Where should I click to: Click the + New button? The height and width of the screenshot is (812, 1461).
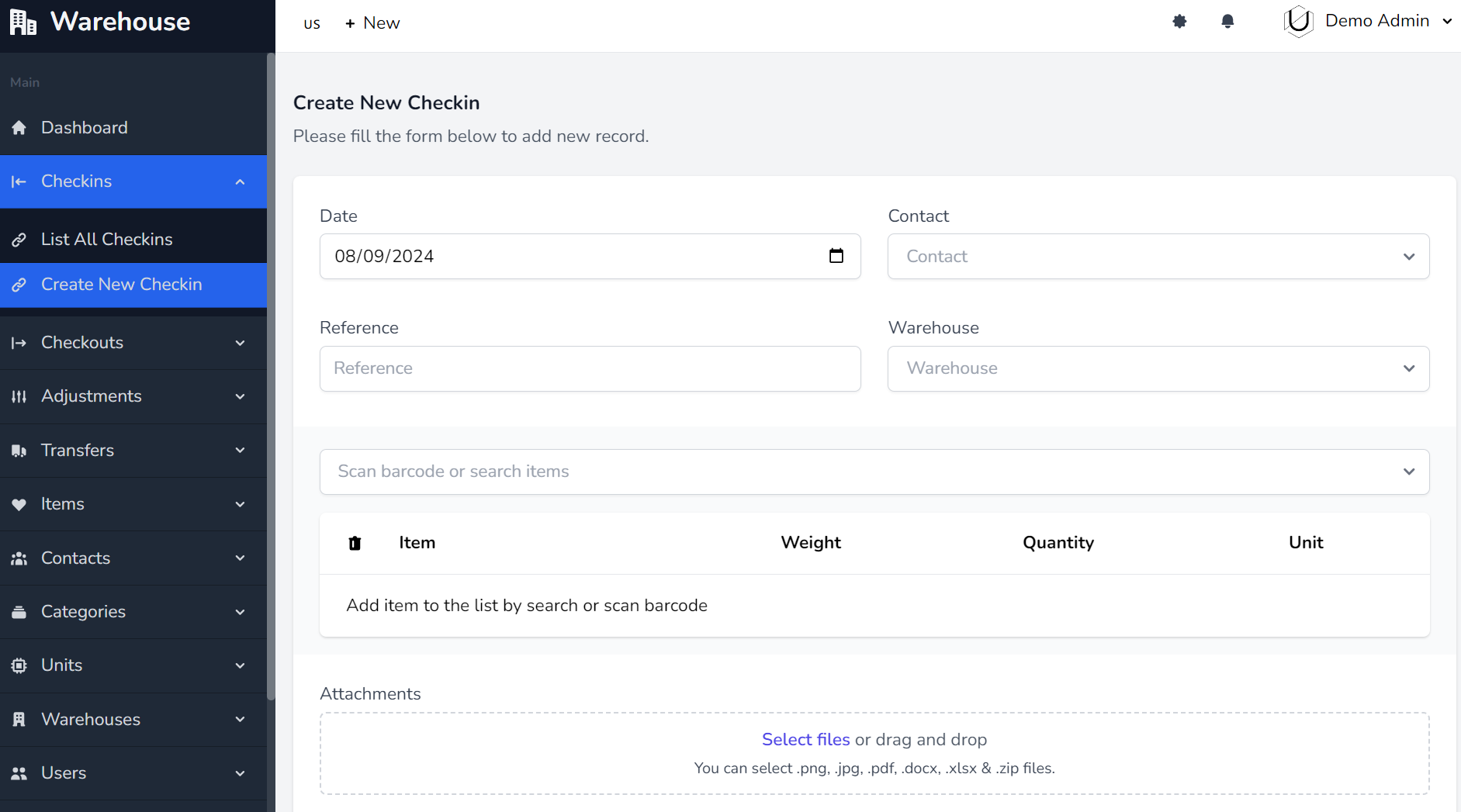[372, 23]
